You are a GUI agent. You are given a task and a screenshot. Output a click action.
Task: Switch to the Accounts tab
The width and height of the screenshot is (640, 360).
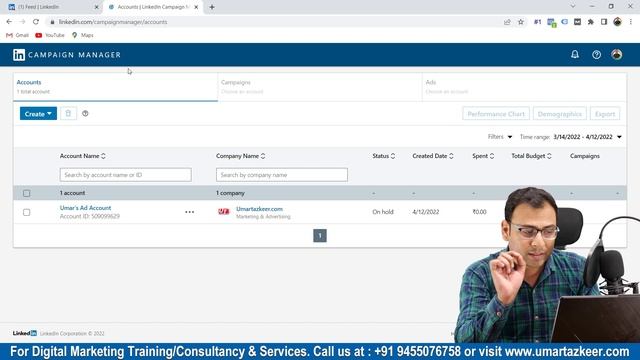tap(116, 87)
